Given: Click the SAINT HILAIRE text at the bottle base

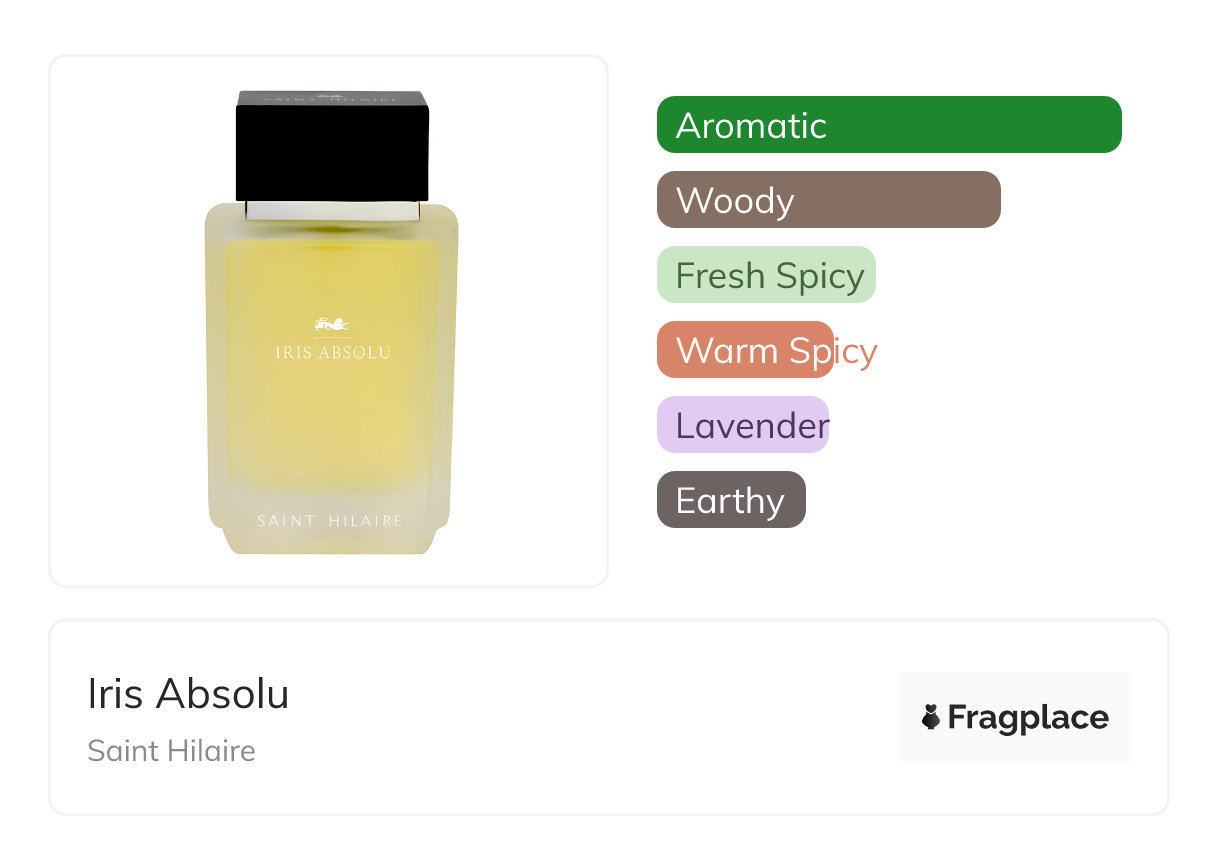Looking at the screenshot, I should [x=329, y=521].
